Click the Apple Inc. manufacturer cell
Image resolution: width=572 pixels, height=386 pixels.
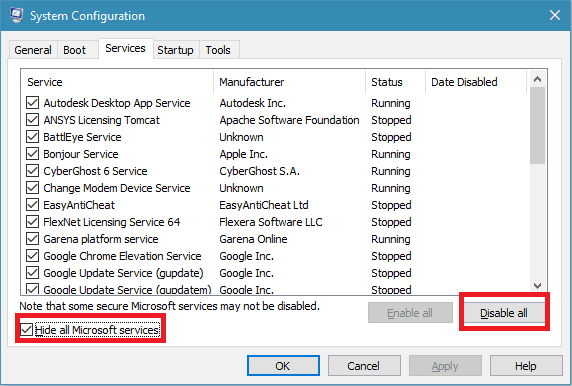tap(243, 154)
